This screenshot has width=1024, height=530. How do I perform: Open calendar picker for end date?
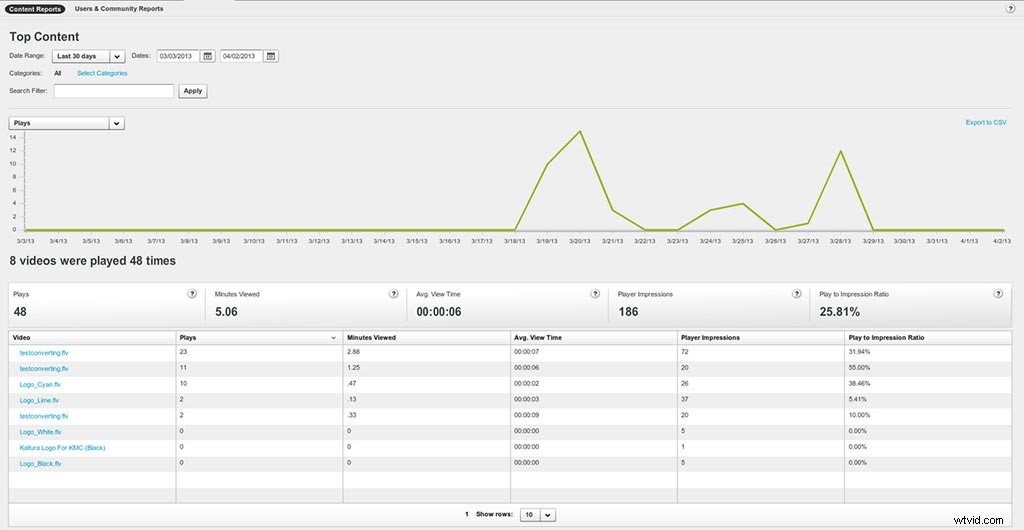(x=271, y=56)
